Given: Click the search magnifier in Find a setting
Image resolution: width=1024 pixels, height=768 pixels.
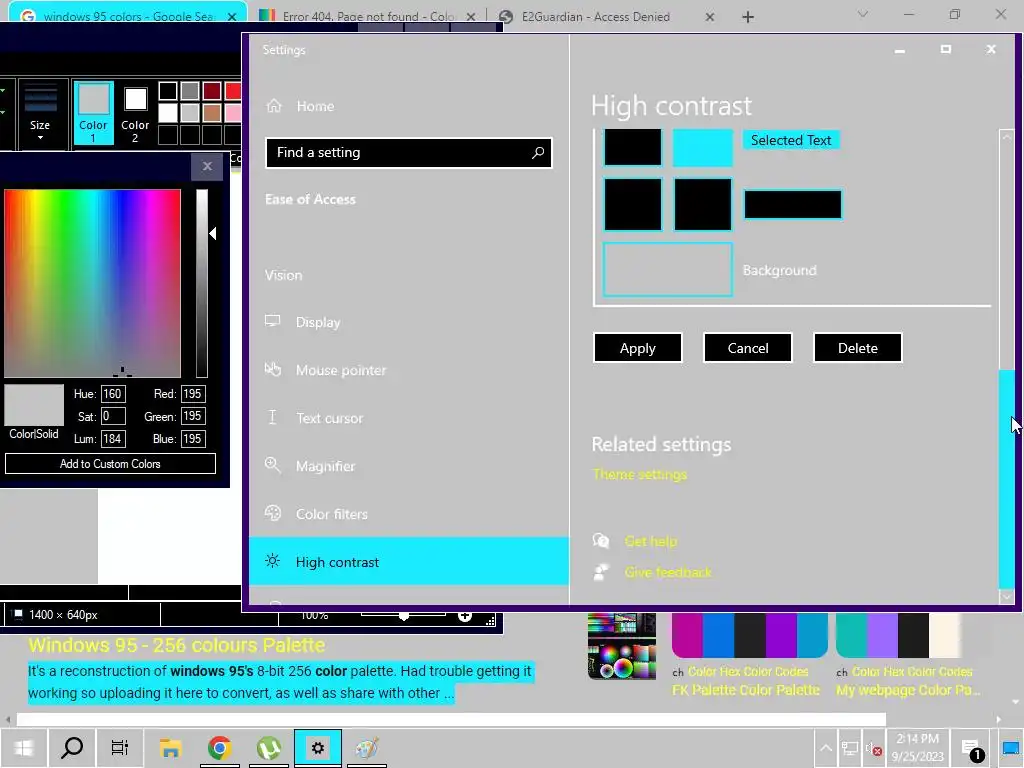Looking at the screenshot, I should (x=537, y=152).
